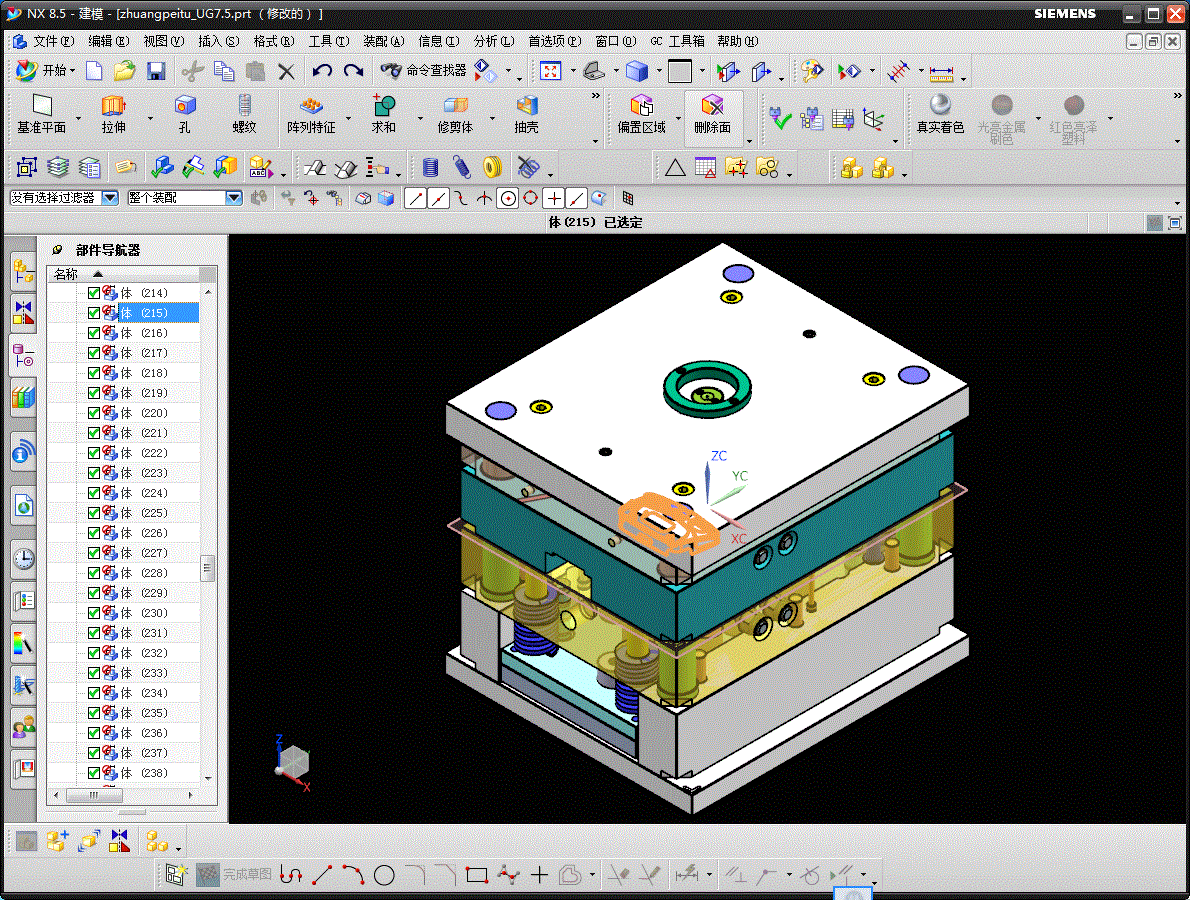Expand the Start (开始) dropdown arrow
This screenshot has height=900, width=1190.
(x=72, y=71)
